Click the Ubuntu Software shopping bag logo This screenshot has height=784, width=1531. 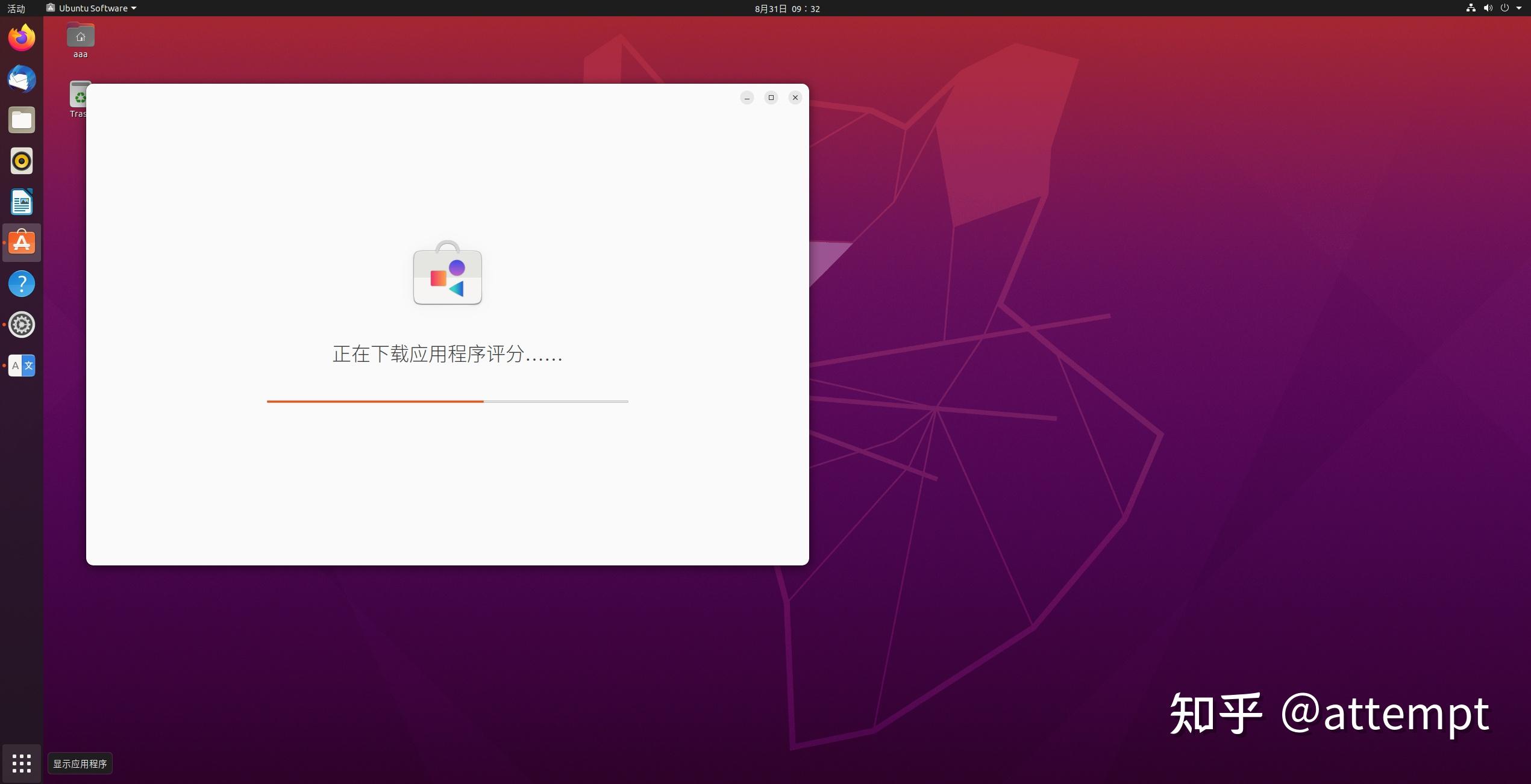coord(448,273)
